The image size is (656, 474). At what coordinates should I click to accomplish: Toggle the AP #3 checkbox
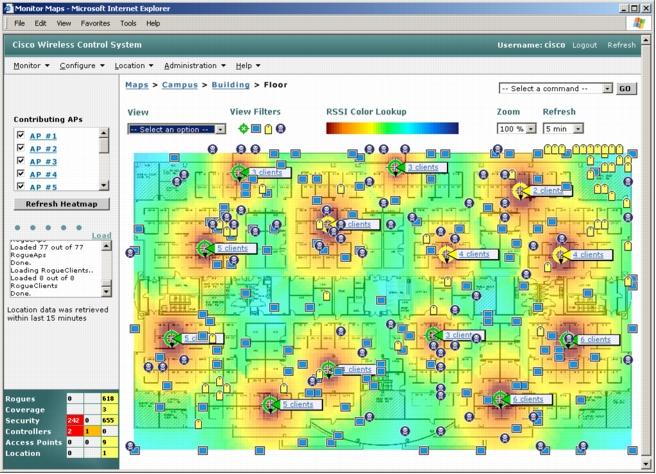[20, 161]
